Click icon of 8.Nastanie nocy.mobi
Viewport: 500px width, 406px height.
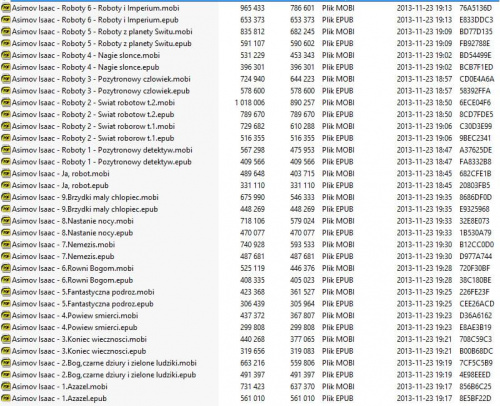[x=5, y=221]
